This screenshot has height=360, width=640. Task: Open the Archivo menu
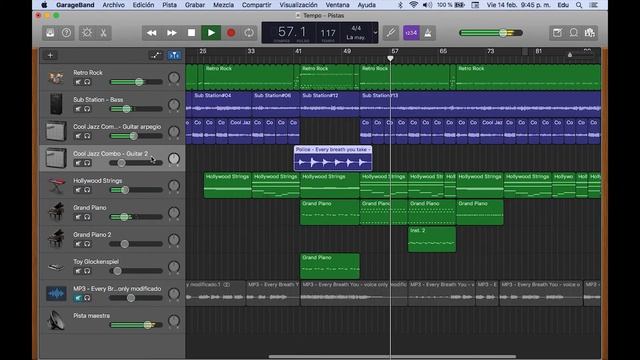[113, 5]
